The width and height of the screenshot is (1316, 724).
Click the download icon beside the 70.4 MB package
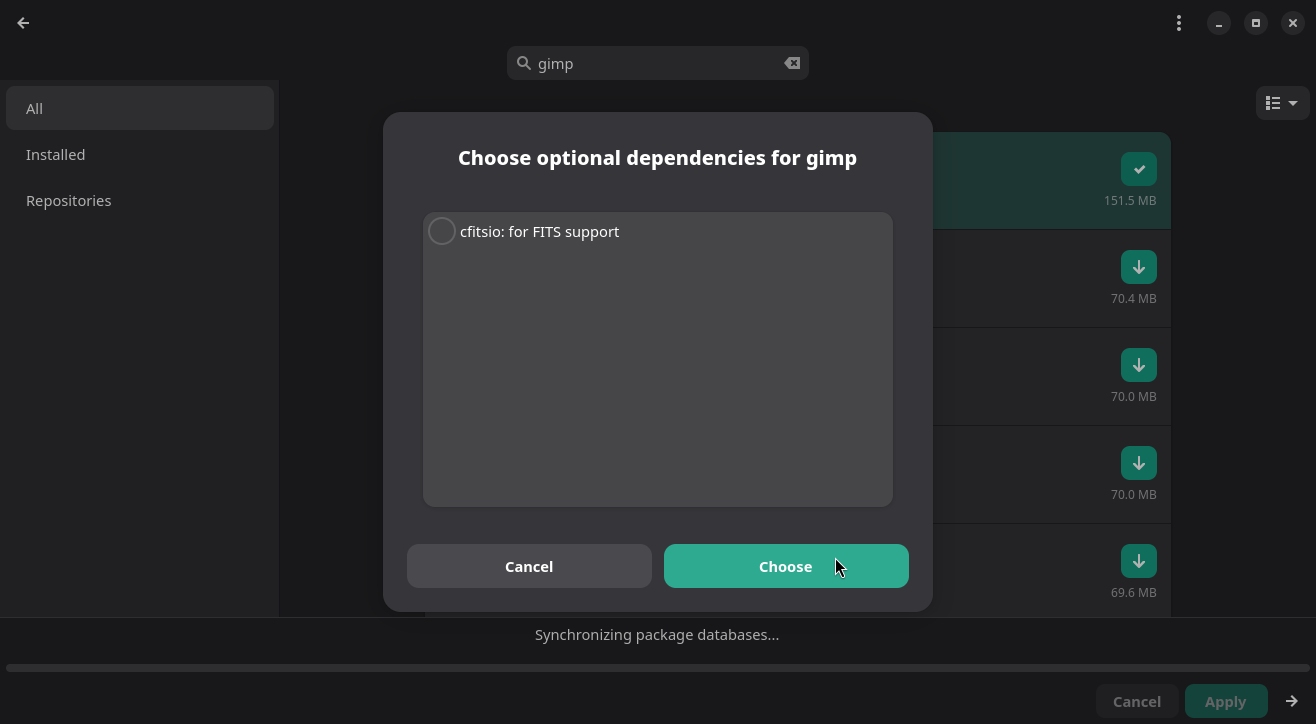(x=1138, y=267)
